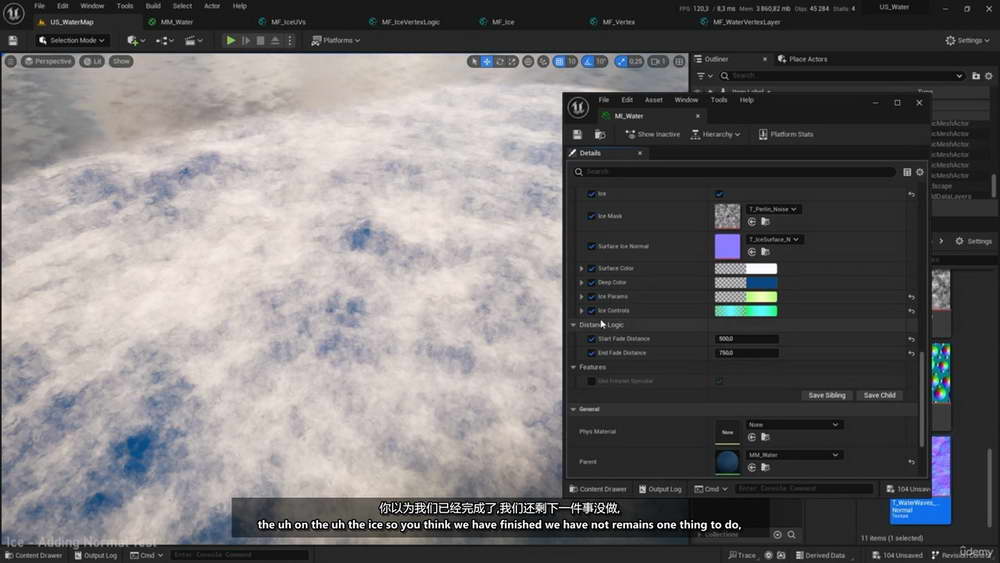Open the Lit view mode dropdown
Viewport: 1000px width, 563px height.
click(x=92, y=61)
